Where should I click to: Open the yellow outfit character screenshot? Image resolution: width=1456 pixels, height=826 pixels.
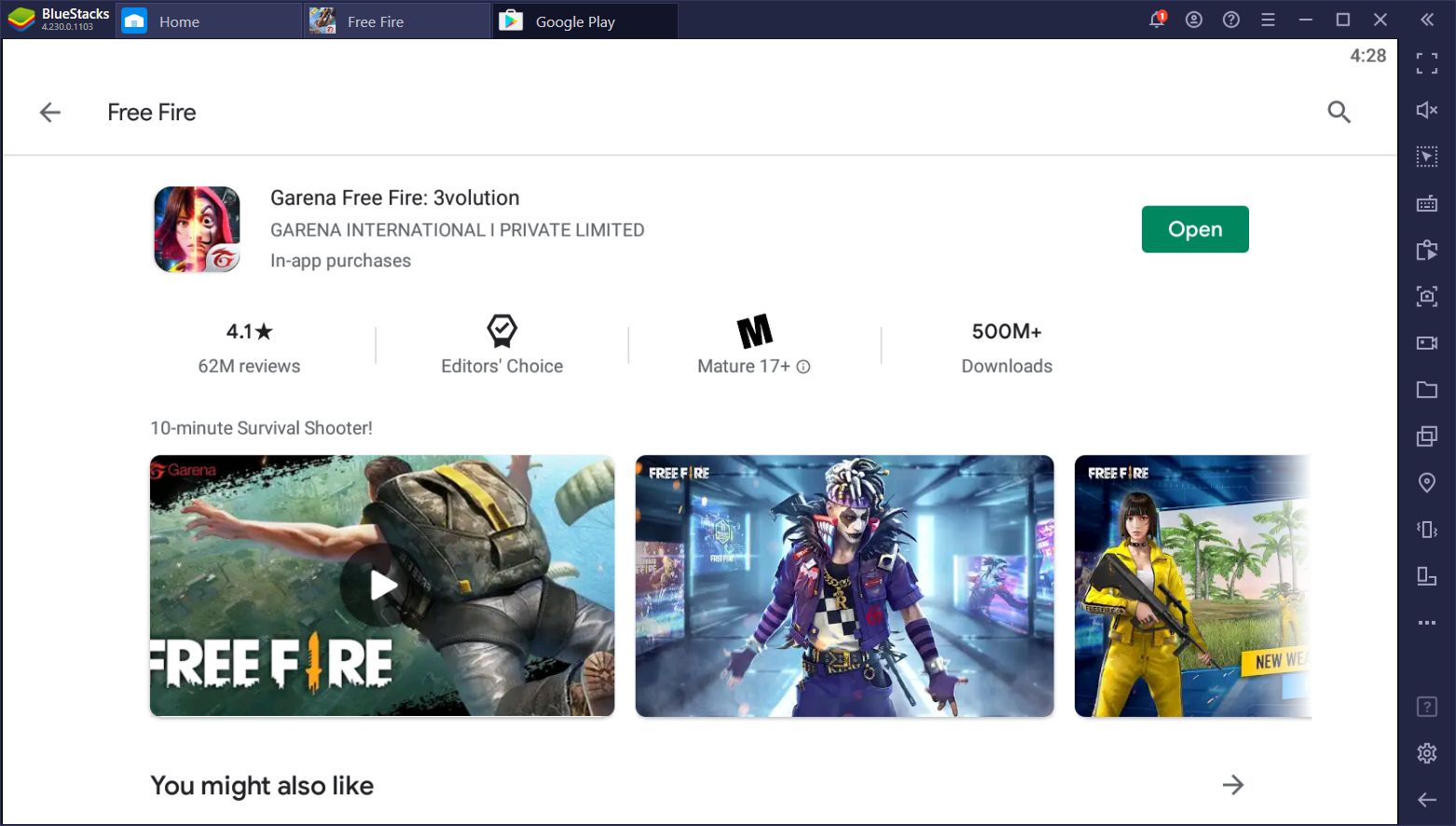(1193, 585)
